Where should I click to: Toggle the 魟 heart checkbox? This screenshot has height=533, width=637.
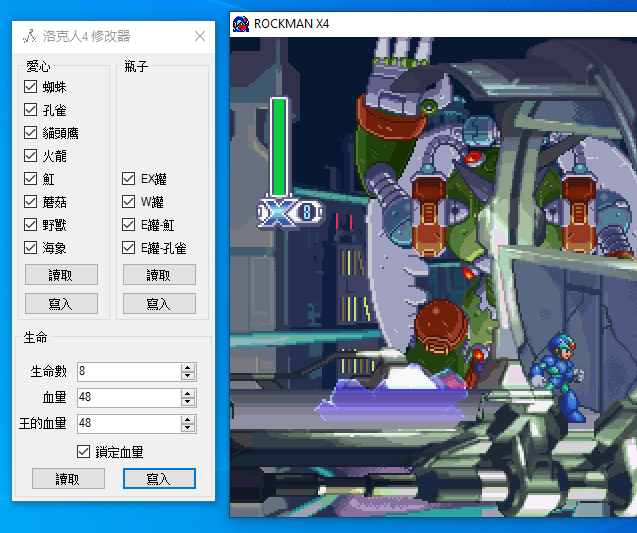30,179
